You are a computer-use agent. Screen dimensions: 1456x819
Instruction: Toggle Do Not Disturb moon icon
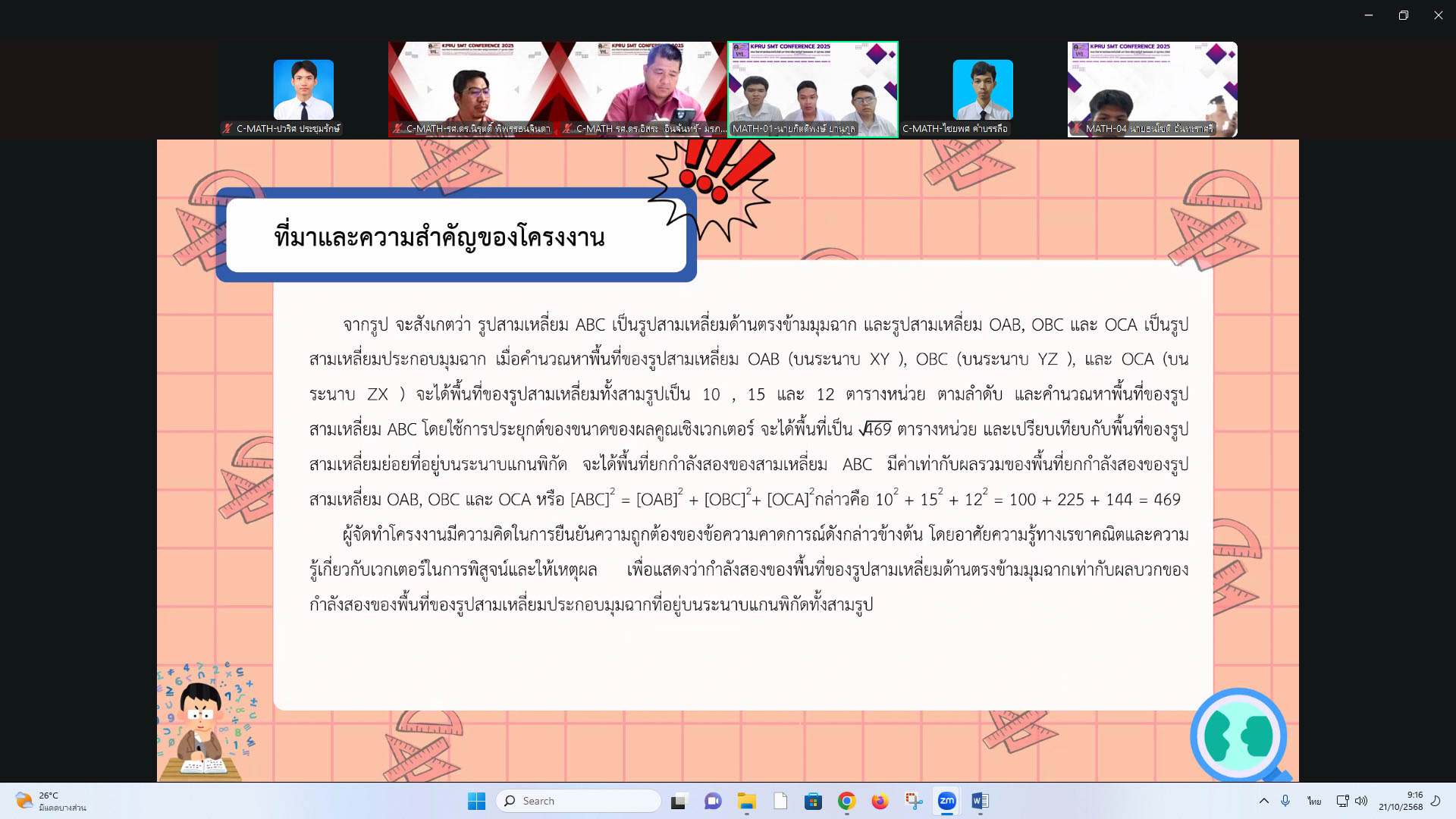(x=1435, y=801)
